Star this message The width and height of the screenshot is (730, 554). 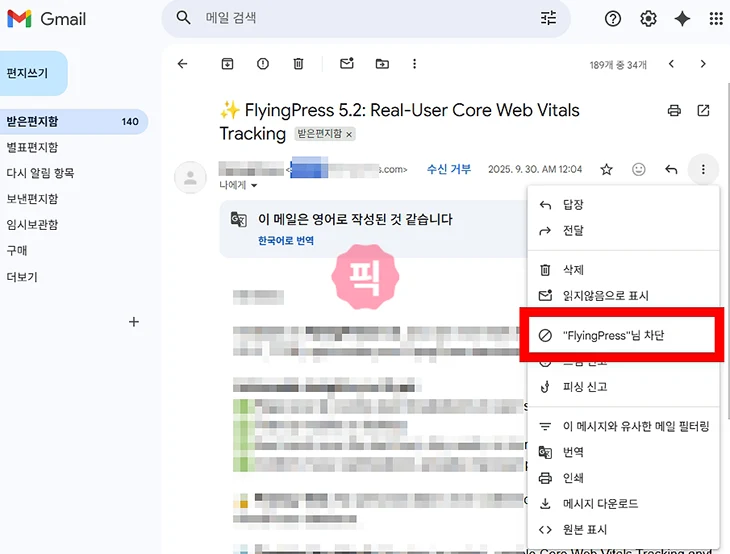(606, 169)
